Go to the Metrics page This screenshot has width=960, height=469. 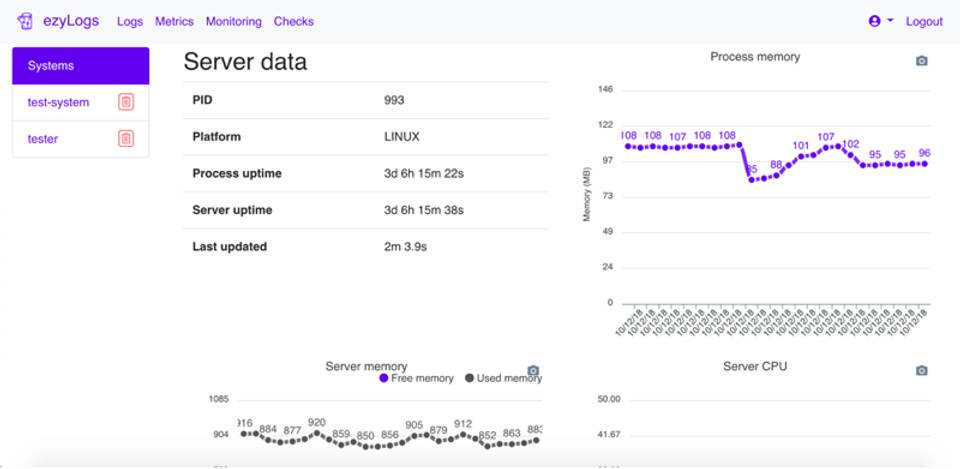(x=174, y=21)
